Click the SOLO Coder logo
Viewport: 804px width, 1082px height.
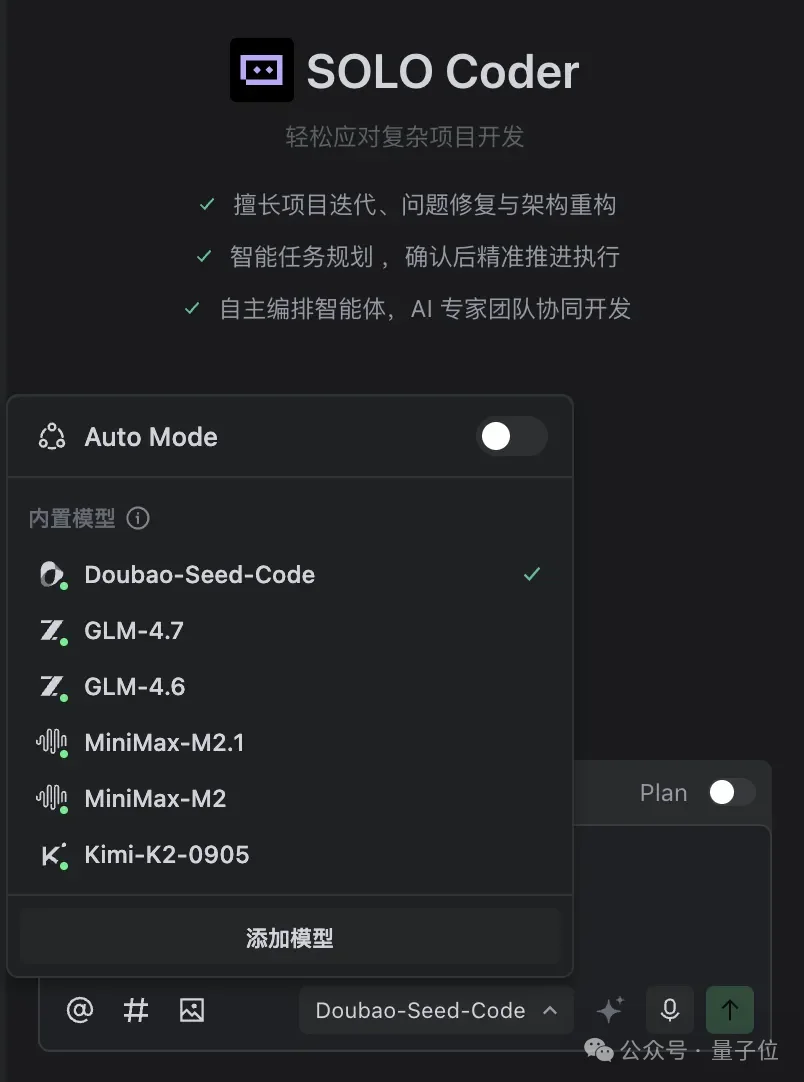[262, 71]
